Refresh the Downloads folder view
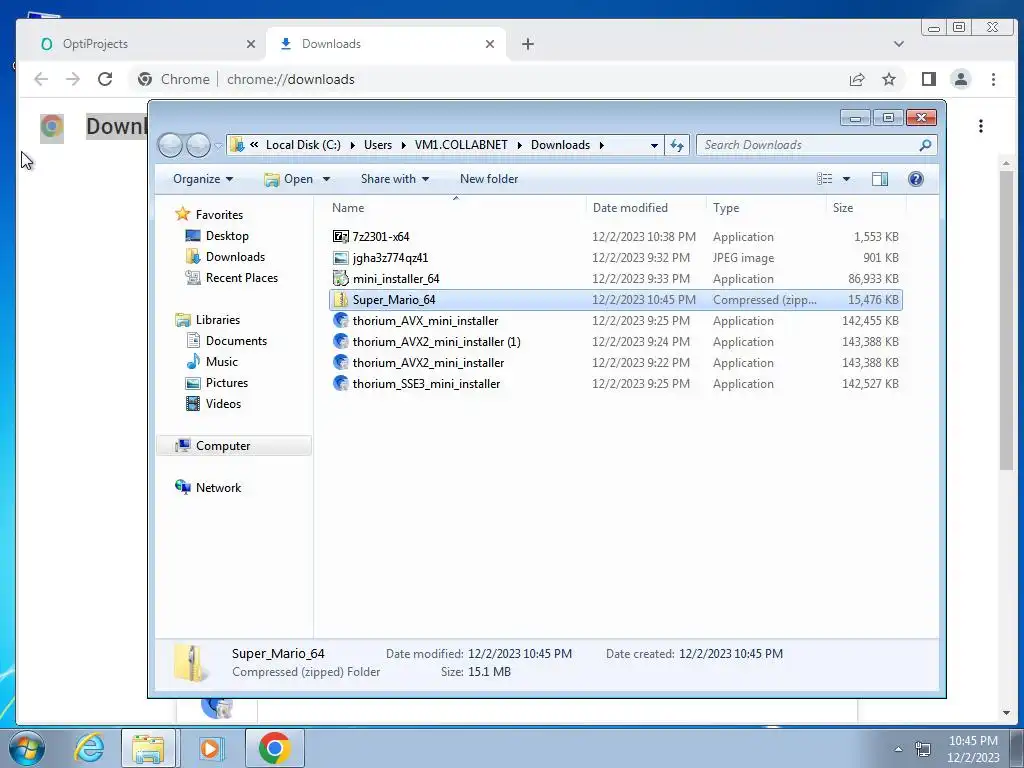The width and height of the screenshot is (1024, 768). click(x=677, y=145)
